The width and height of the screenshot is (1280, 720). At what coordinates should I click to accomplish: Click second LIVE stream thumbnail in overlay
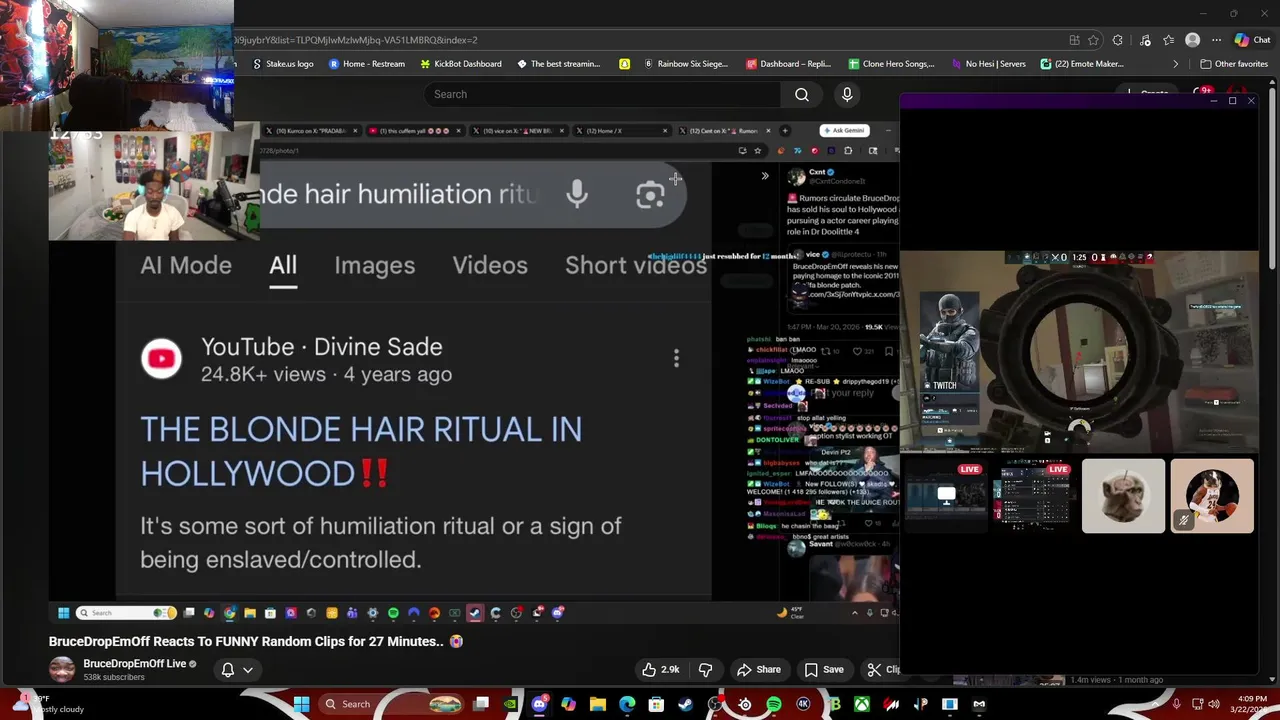point(1034,496)
